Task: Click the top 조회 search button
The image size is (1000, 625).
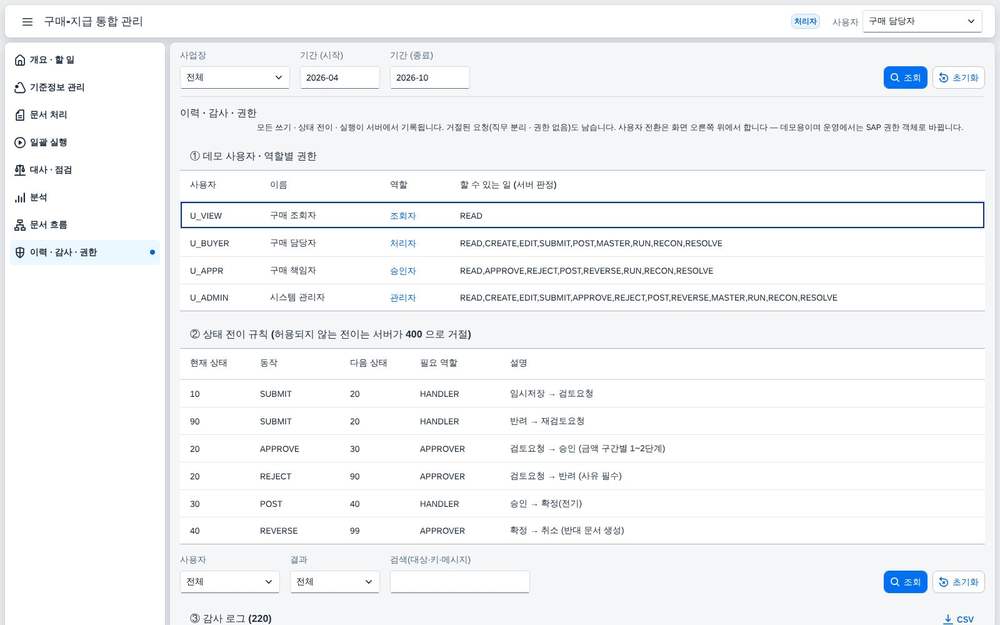Action: [905, 77]
